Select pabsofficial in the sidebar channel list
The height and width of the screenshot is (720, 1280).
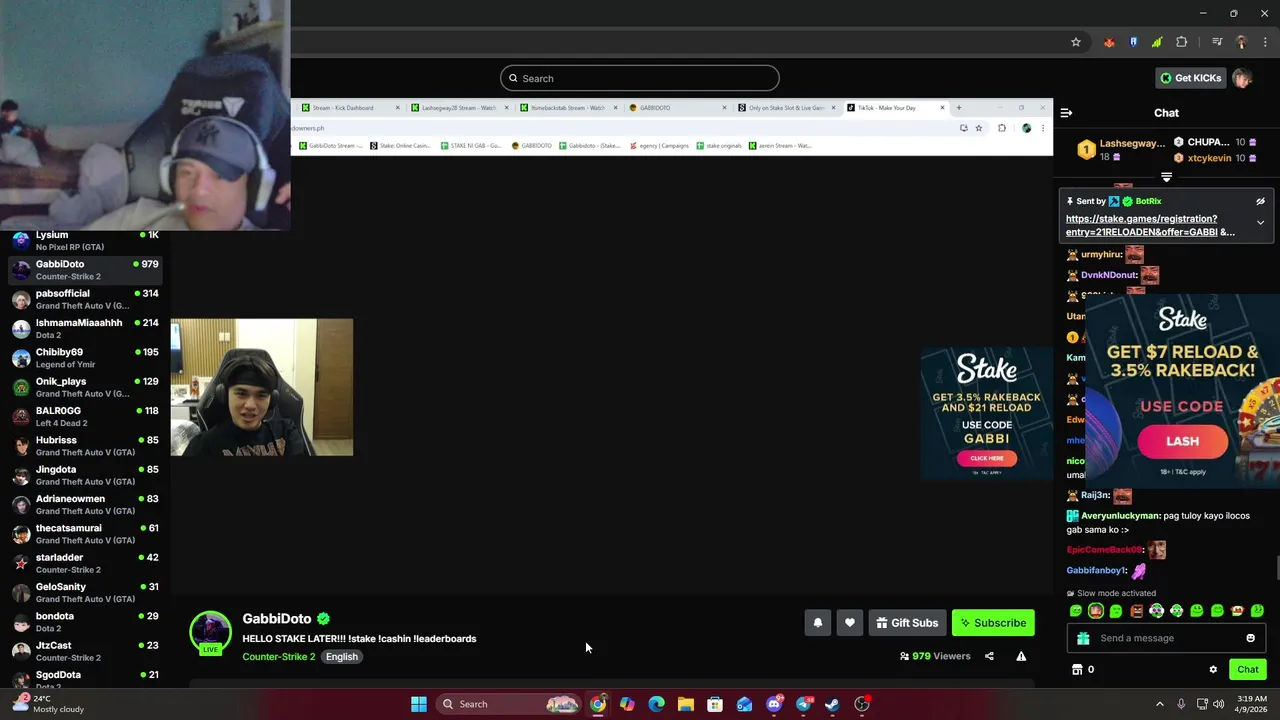click(x=85, y=299)
